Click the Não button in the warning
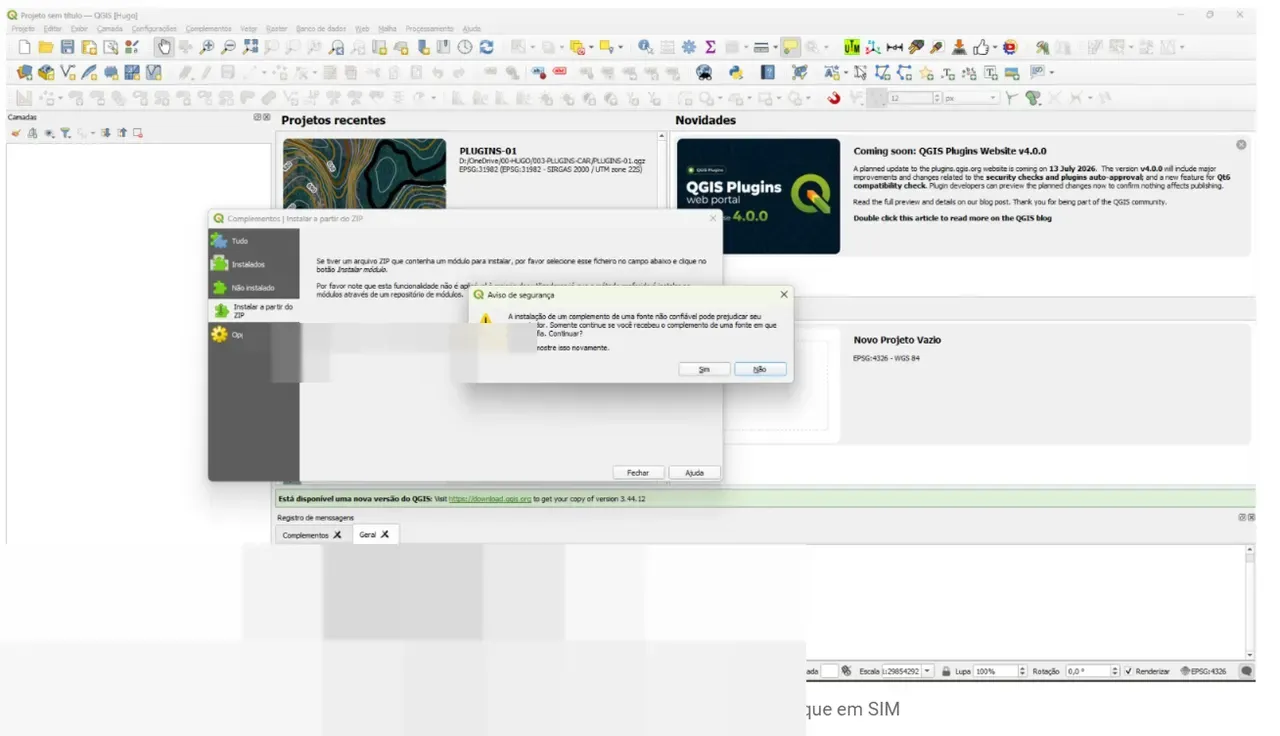Screen dimensions: 1280x736 pyautogui.click(x=760, y=369)
